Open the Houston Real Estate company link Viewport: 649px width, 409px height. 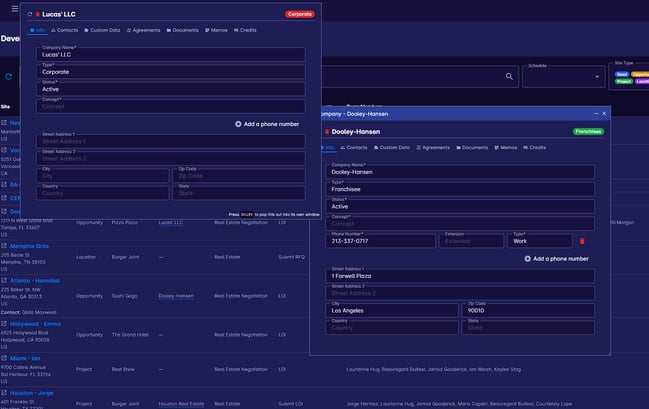click(x=181, y=403)
